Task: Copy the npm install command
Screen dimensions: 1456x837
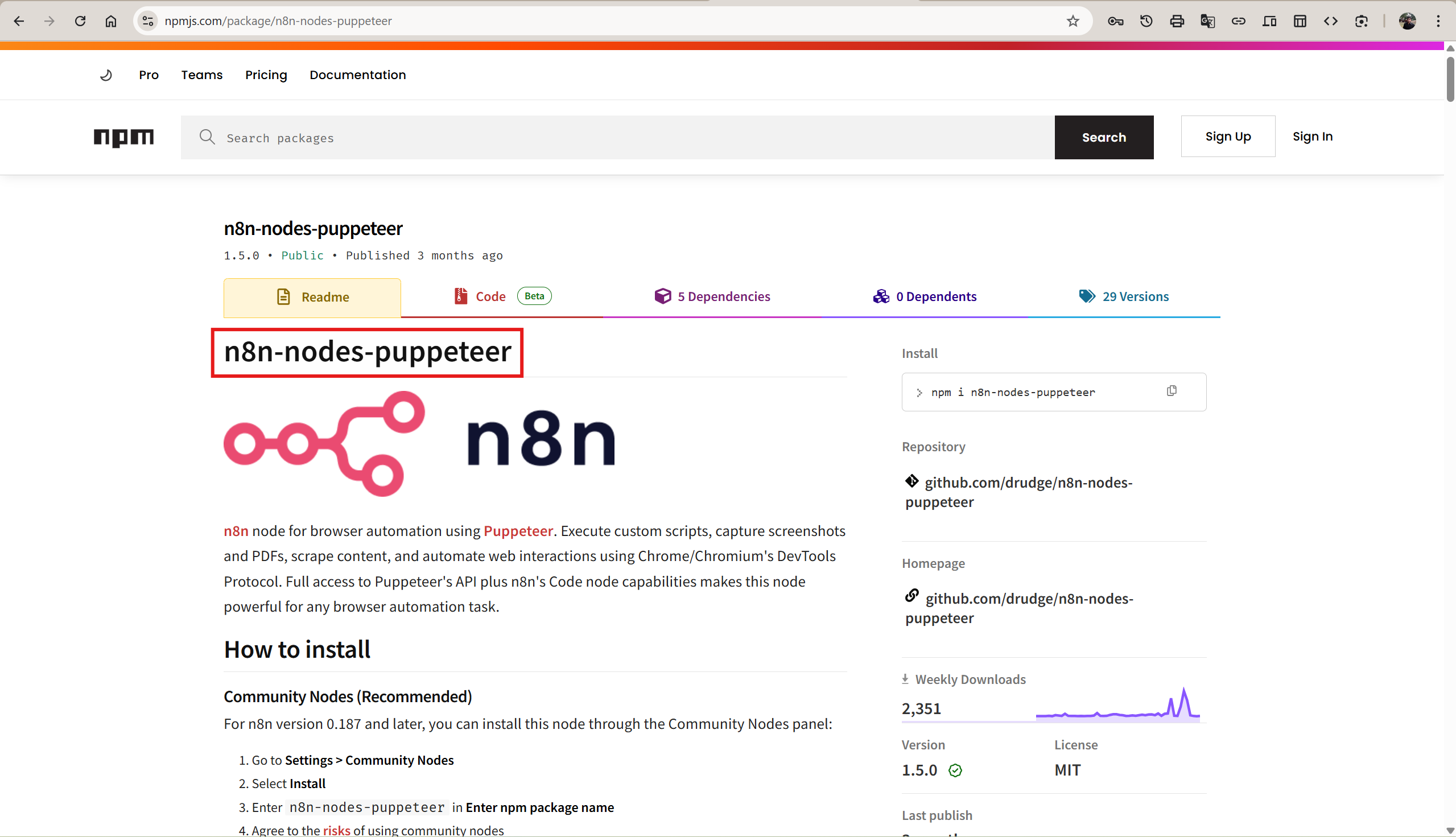Action: click(1172, 391)
